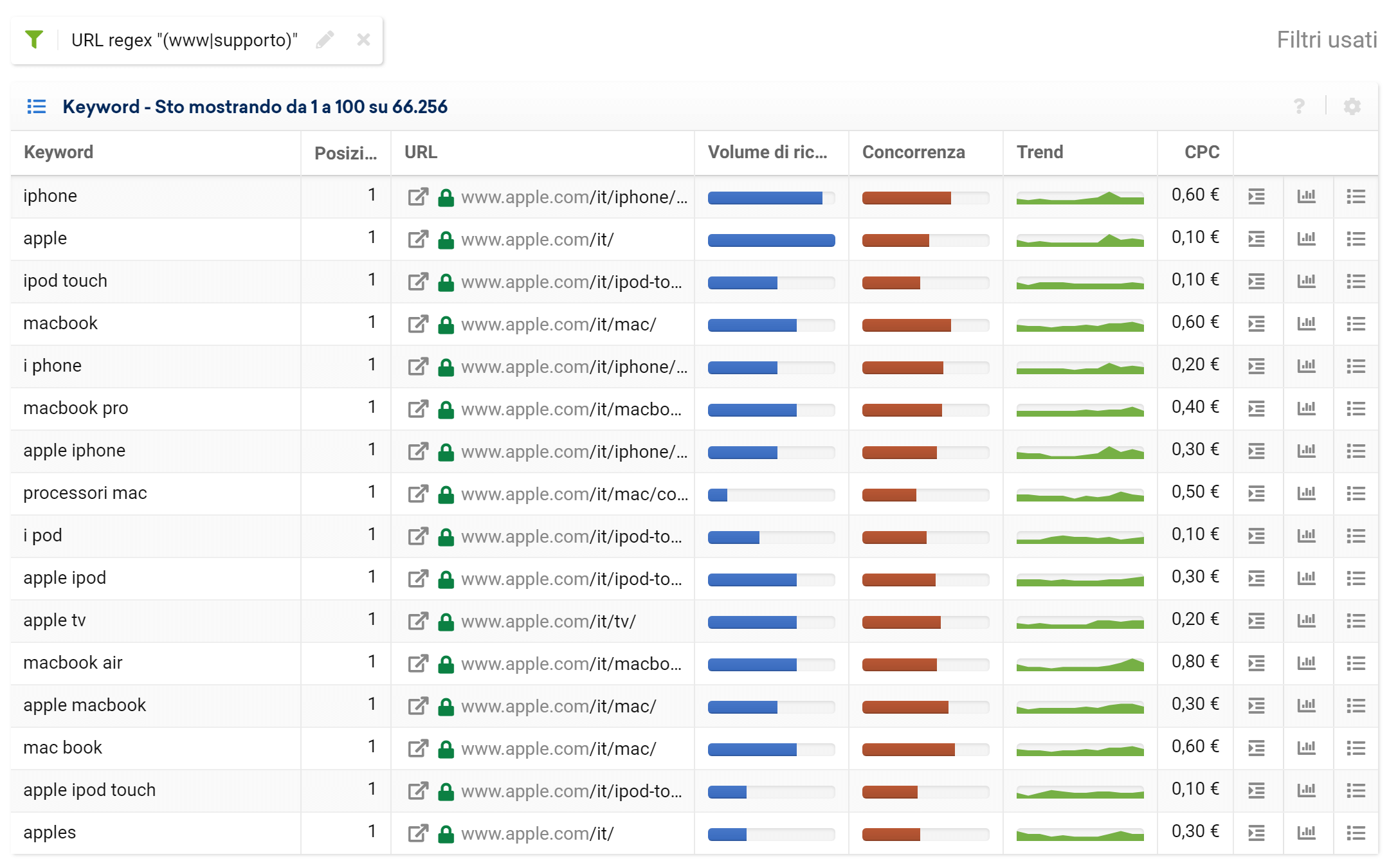Show SERP list icon for ipod touch row
The width and height of the screenshot is (1398, 868).
tap(1257, 282)
